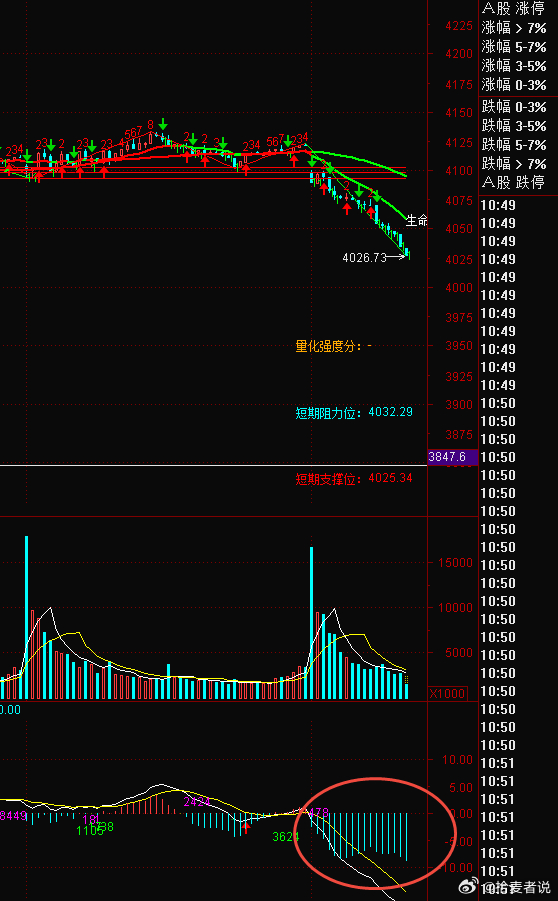Click the 3875 price axis label
Screen dimensions: 558x901
459,434
